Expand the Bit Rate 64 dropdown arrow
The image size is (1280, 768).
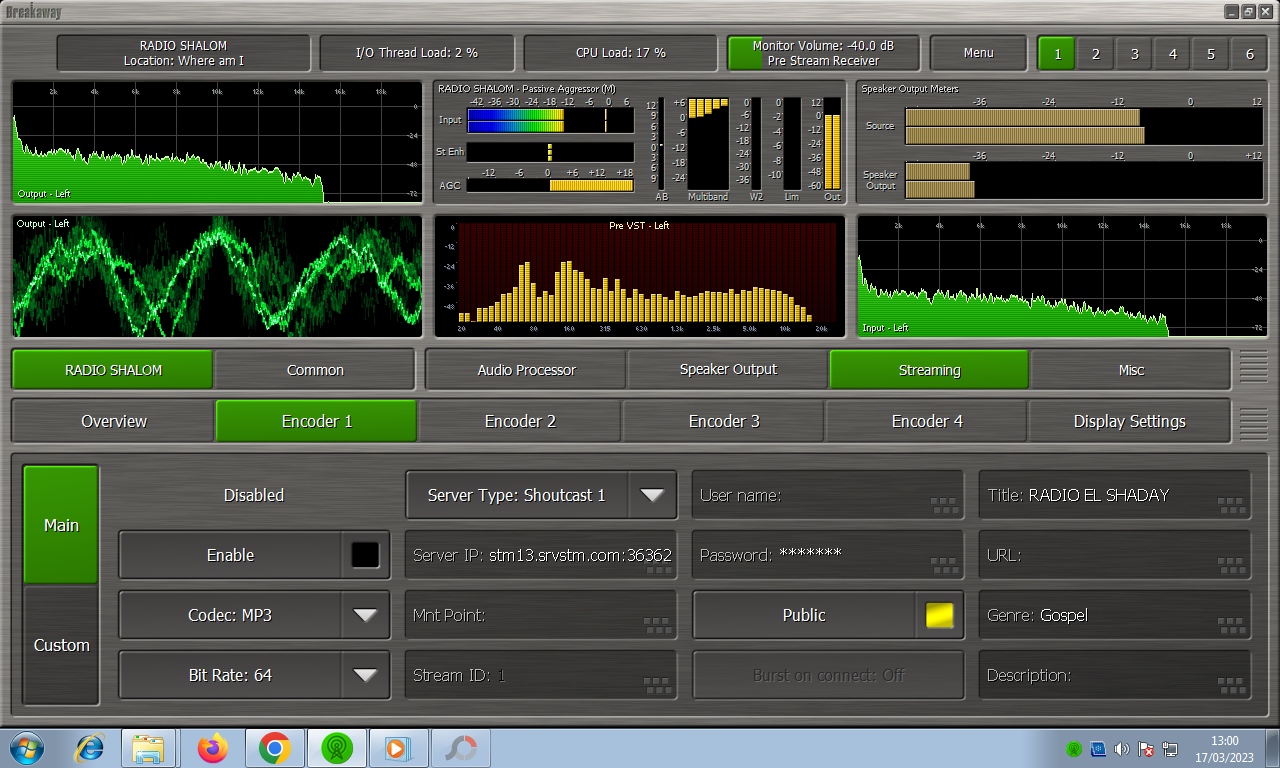[365, 675]
